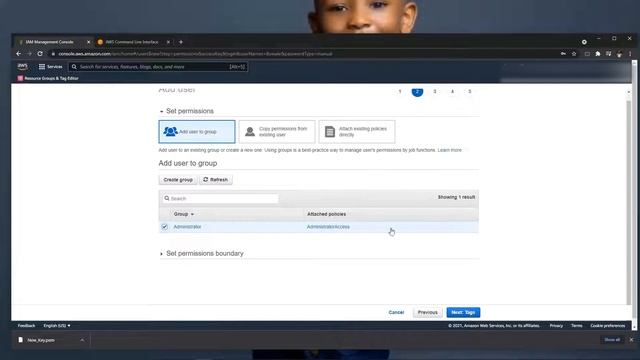This screenshot has height=360, width=640.
Task: Go to wizard step 1
Action: [x=400, y=91]
